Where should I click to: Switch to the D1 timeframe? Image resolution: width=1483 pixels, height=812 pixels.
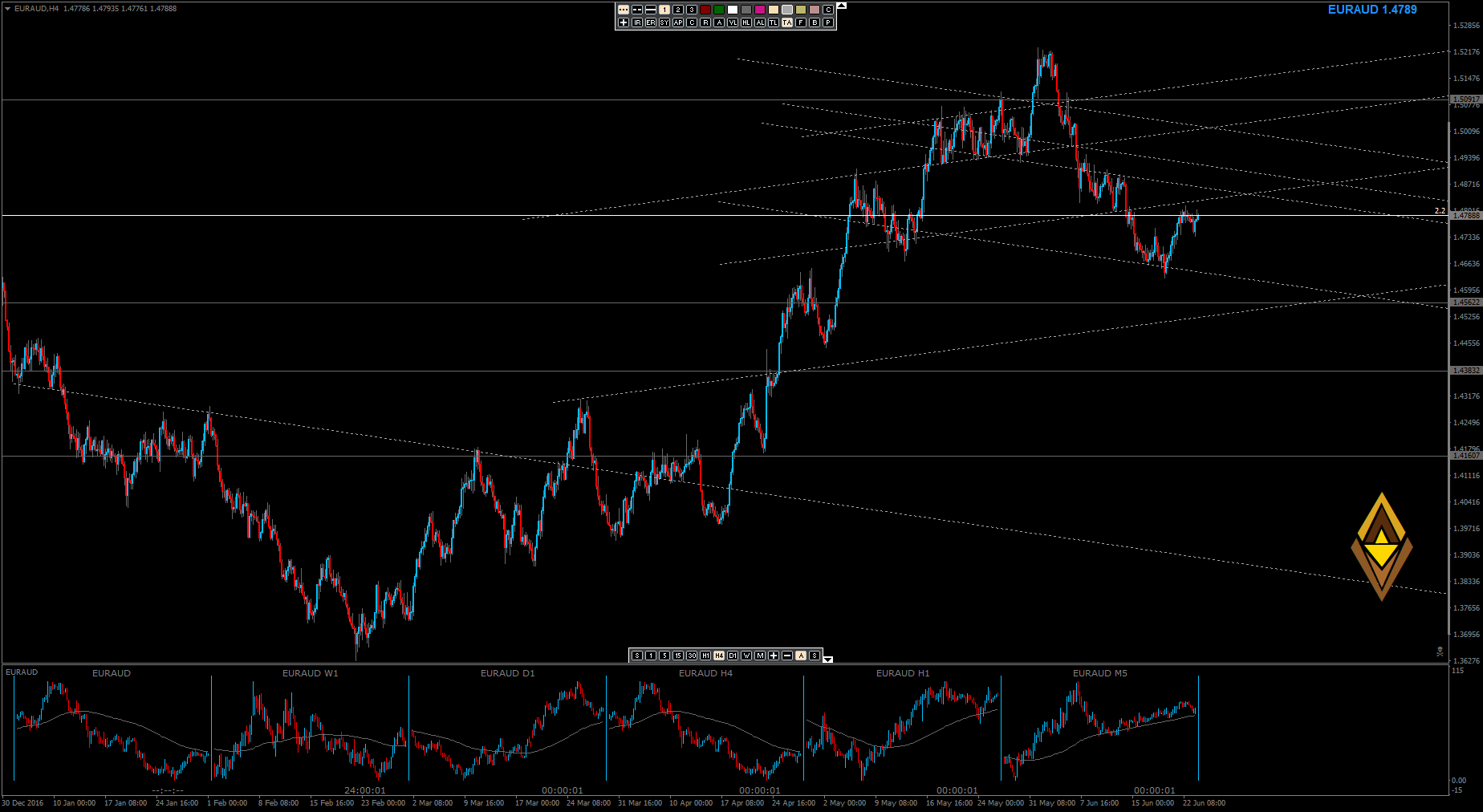pos(733,656)
